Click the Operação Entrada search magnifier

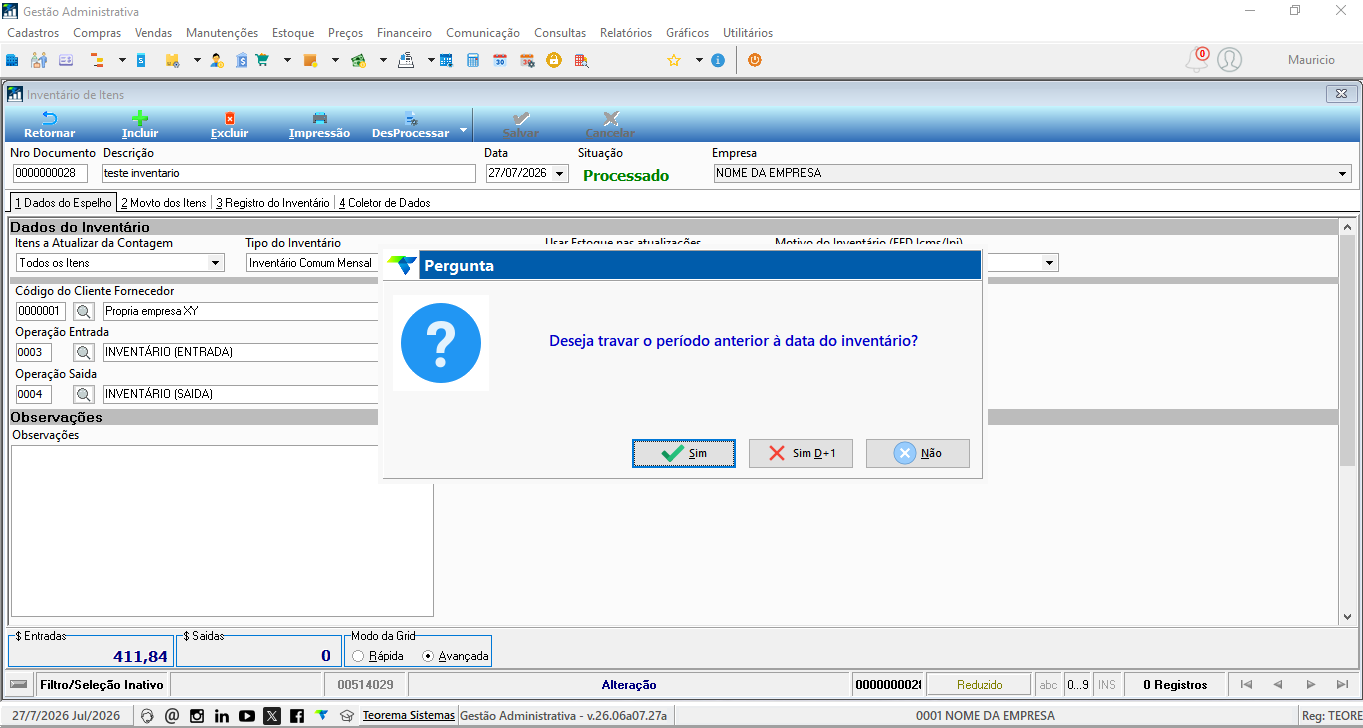[84, 352]
